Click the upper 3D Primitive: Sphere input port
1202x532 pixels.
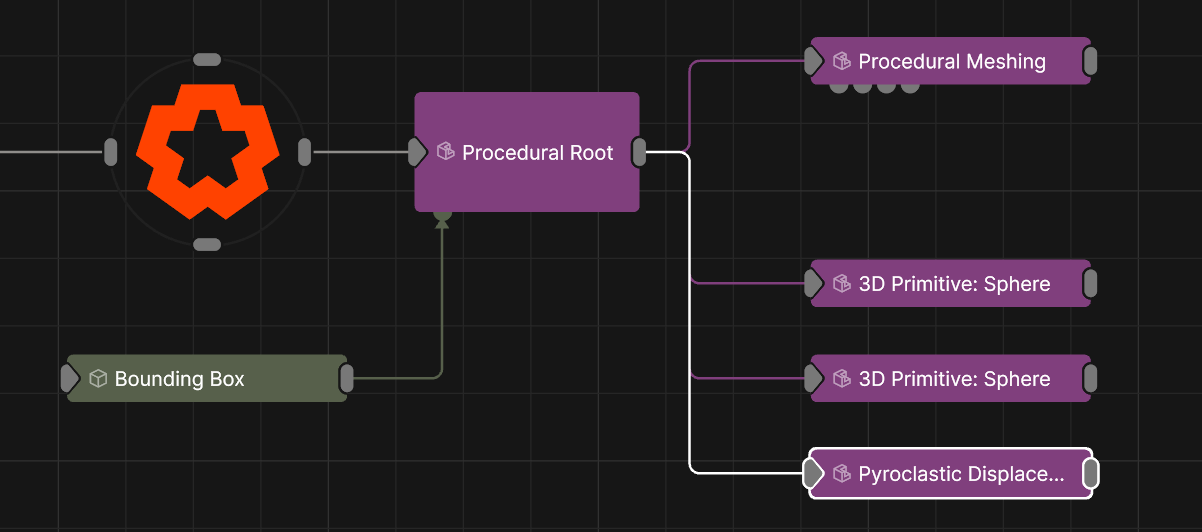click(x=814, y=284)
